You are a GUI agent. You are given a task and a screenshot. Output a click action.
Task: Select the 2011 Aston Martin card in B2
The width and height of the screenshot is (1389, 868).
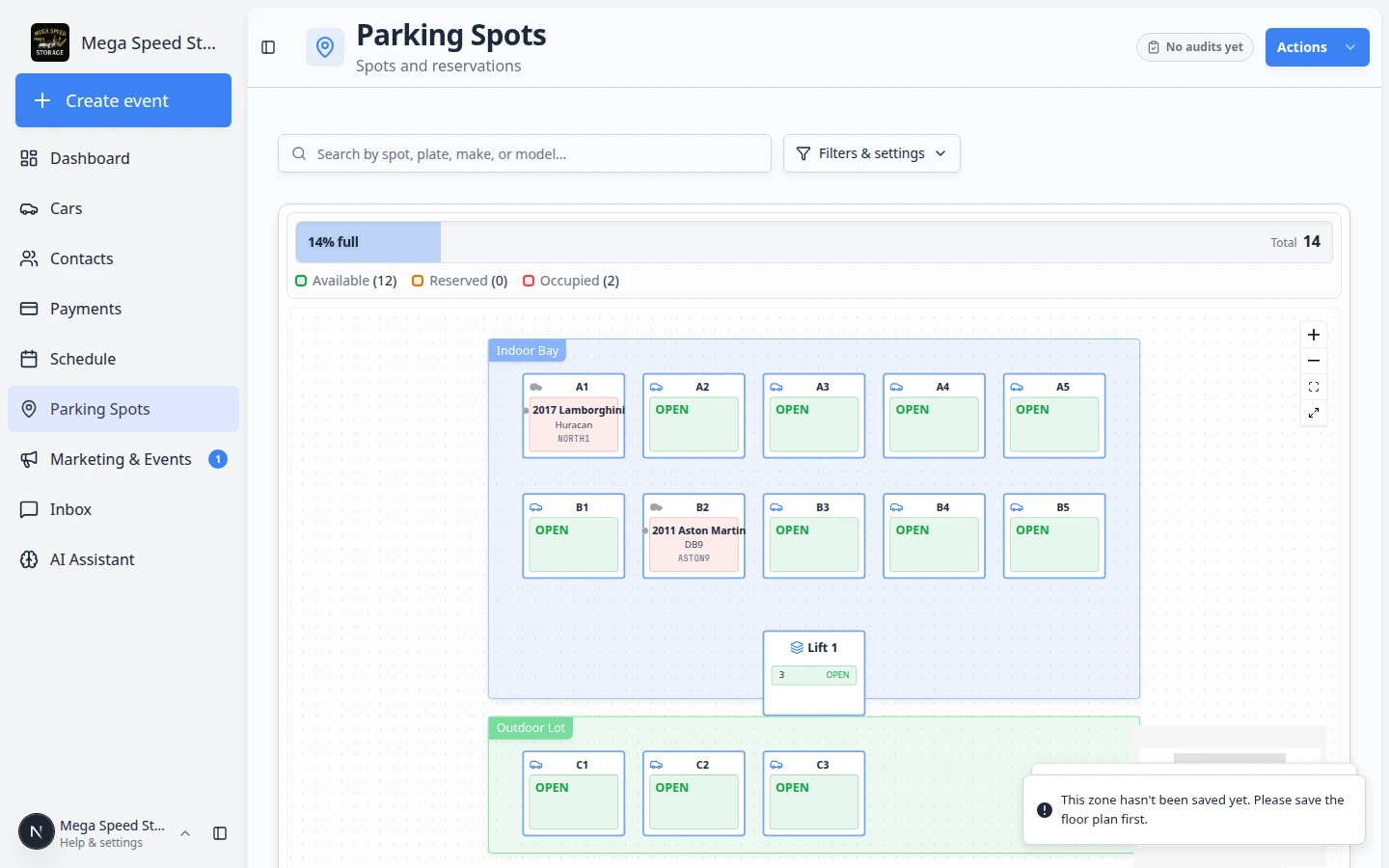[694, 544]
